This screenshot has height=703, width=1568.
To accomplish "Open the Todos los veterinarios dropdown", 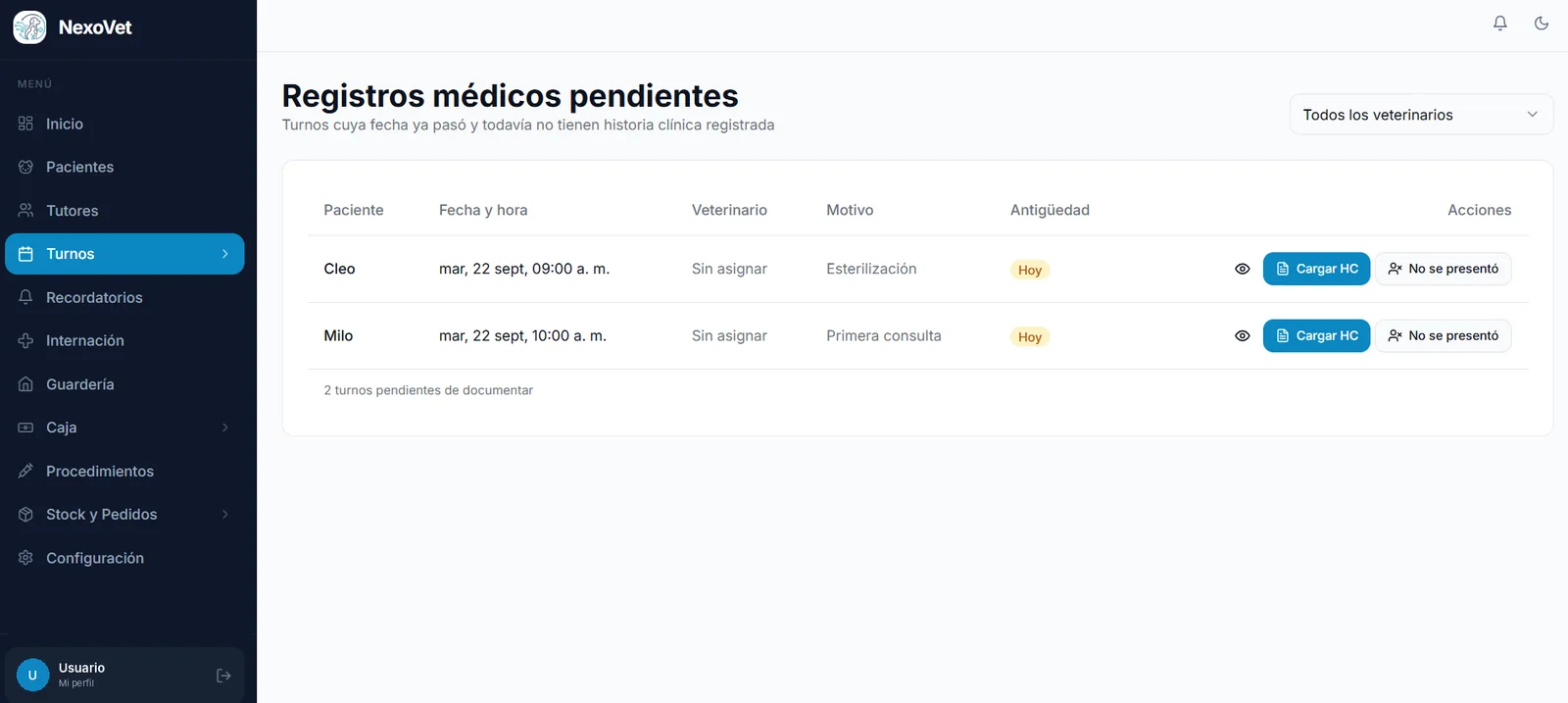I will (1421, 115).
